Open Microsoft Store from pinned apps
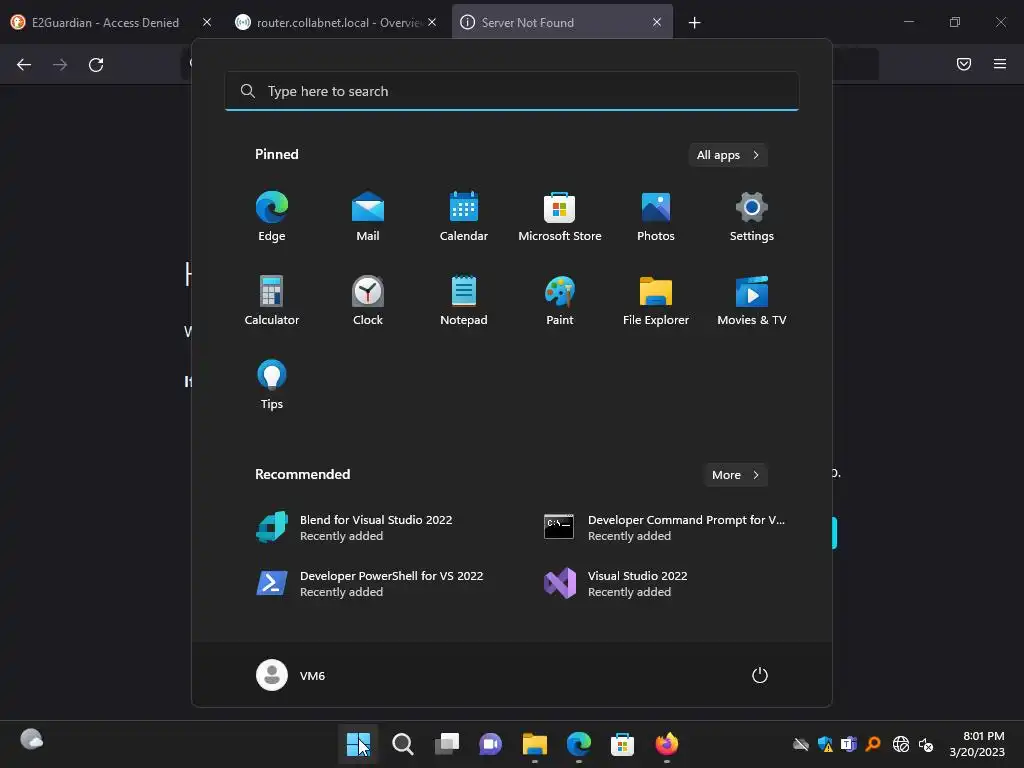Image resolution: width=1024 pixels, height=768 pixels. (560, 217)
